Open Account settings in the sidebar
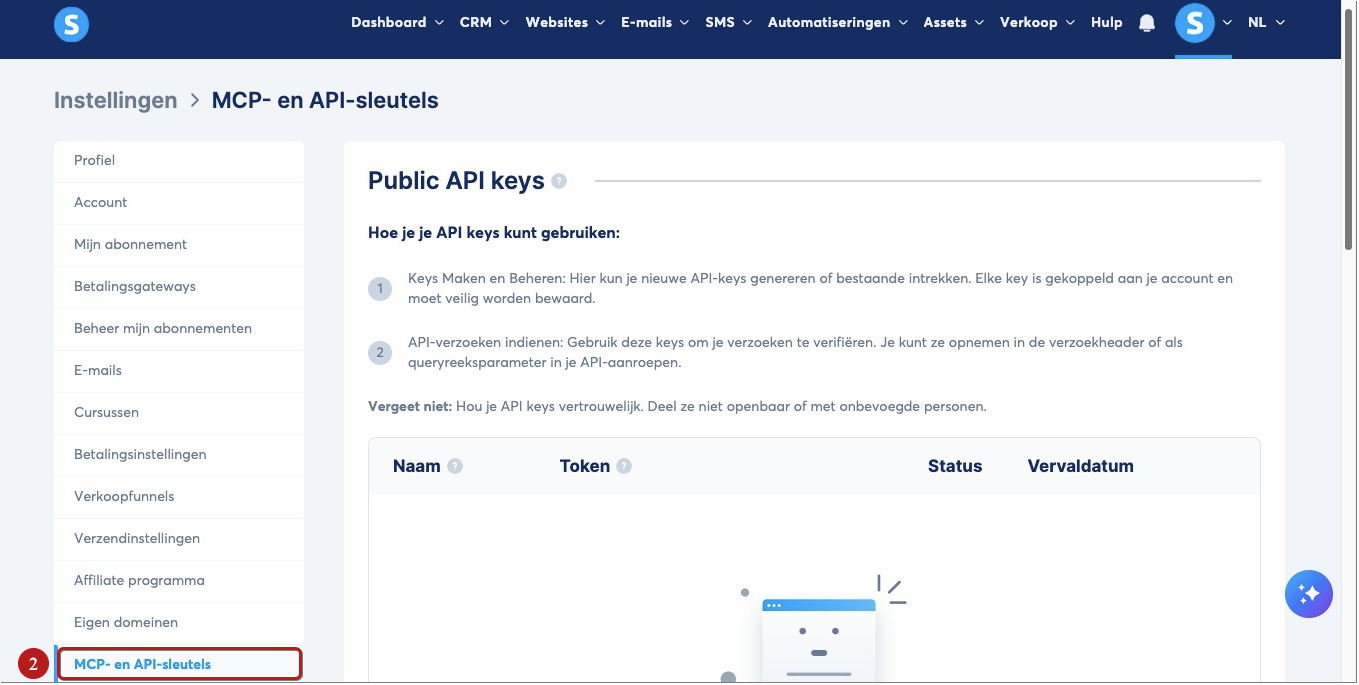Screen dimensions: 1359x685 179,202
